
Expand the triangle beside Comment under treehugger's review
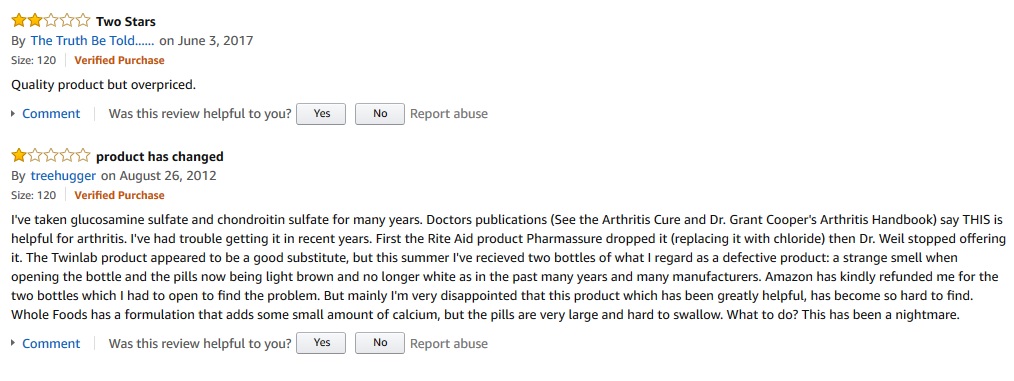[x=14, y=343]
